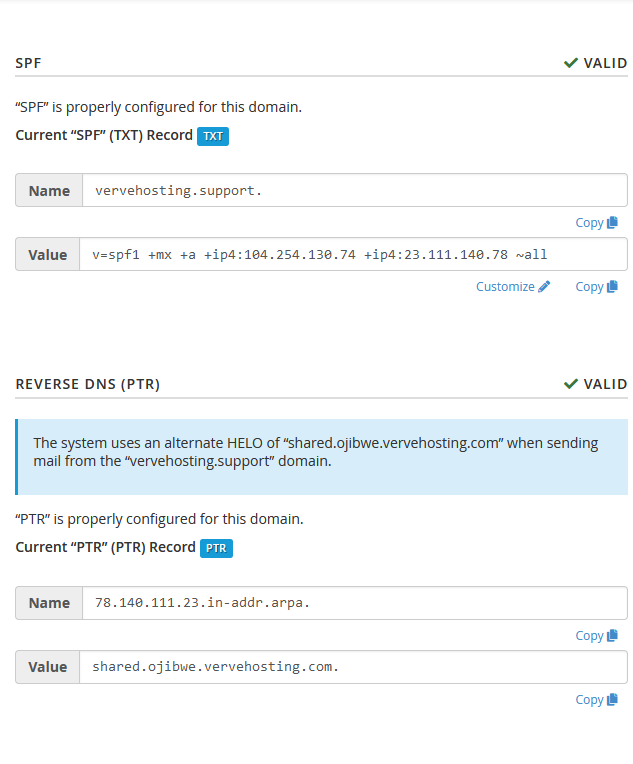Image resolution: width=633 pixels, height=764 pixels.
Task: Select the PTR Name field with in-addr.arpa
Action: [355, 603]
